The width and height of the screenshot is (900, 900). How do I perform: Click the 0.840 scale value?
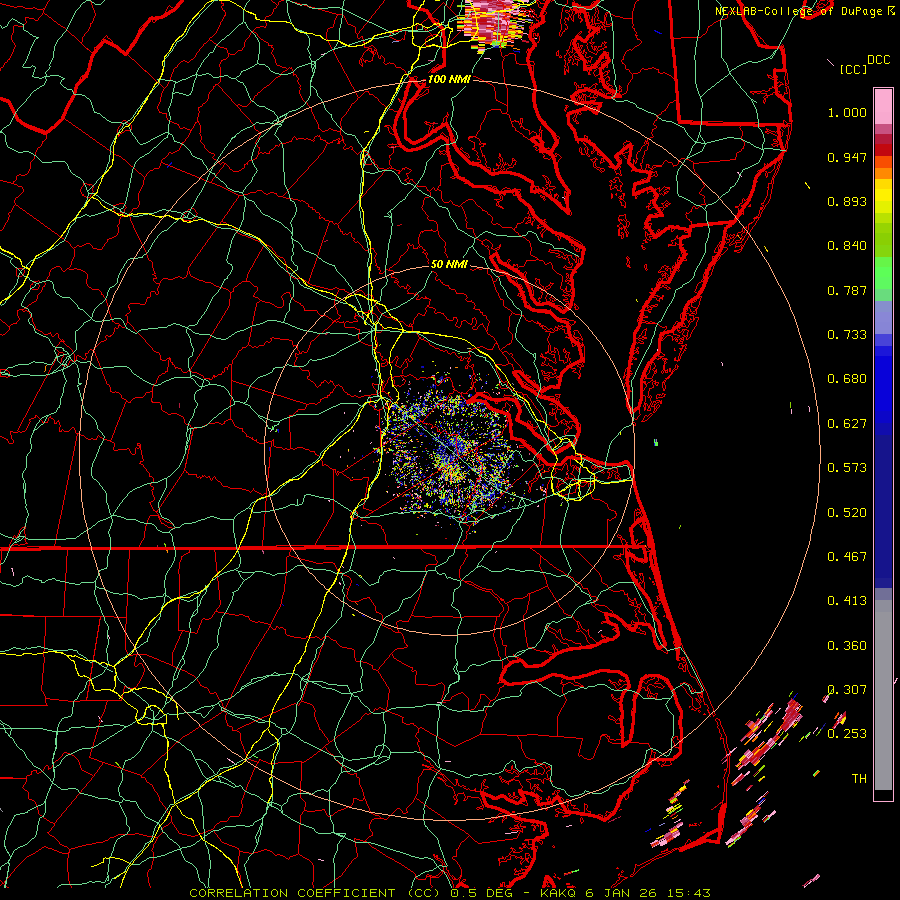pyautogui.click(x=847, y=246)
